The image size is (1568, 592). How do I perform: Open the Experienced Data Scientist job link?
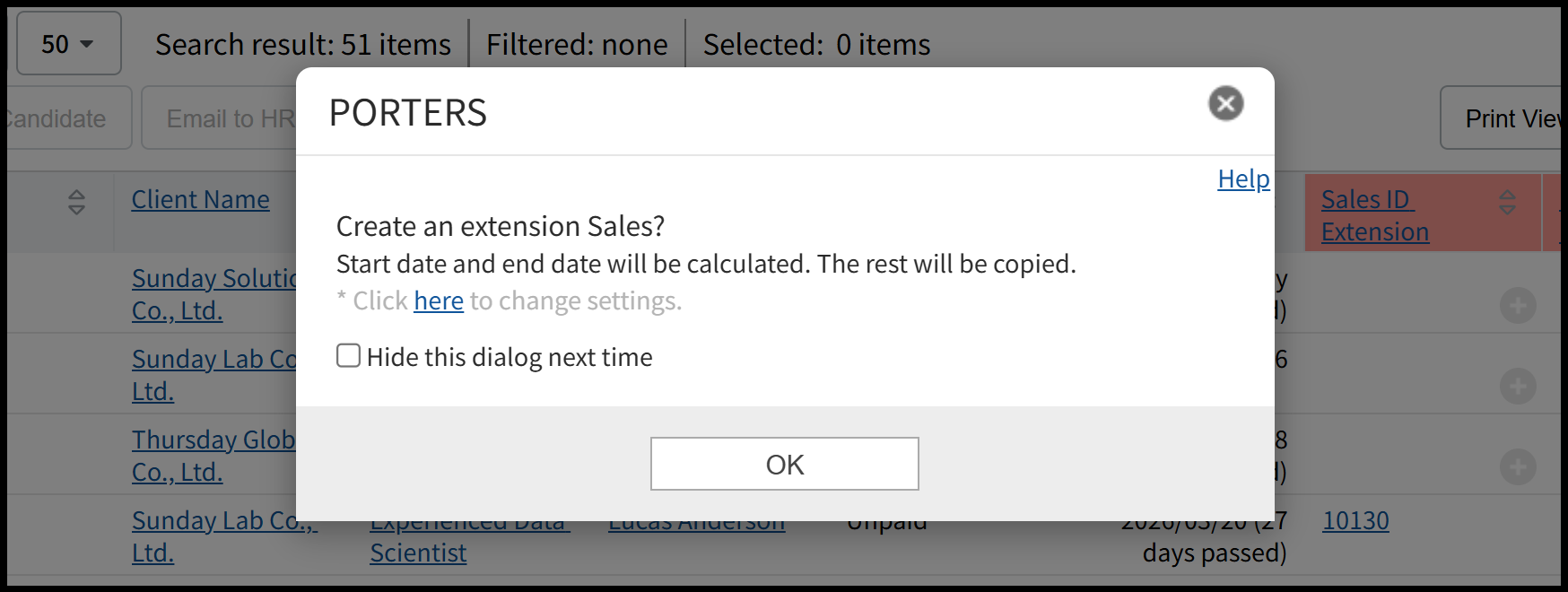click(418, 553)
